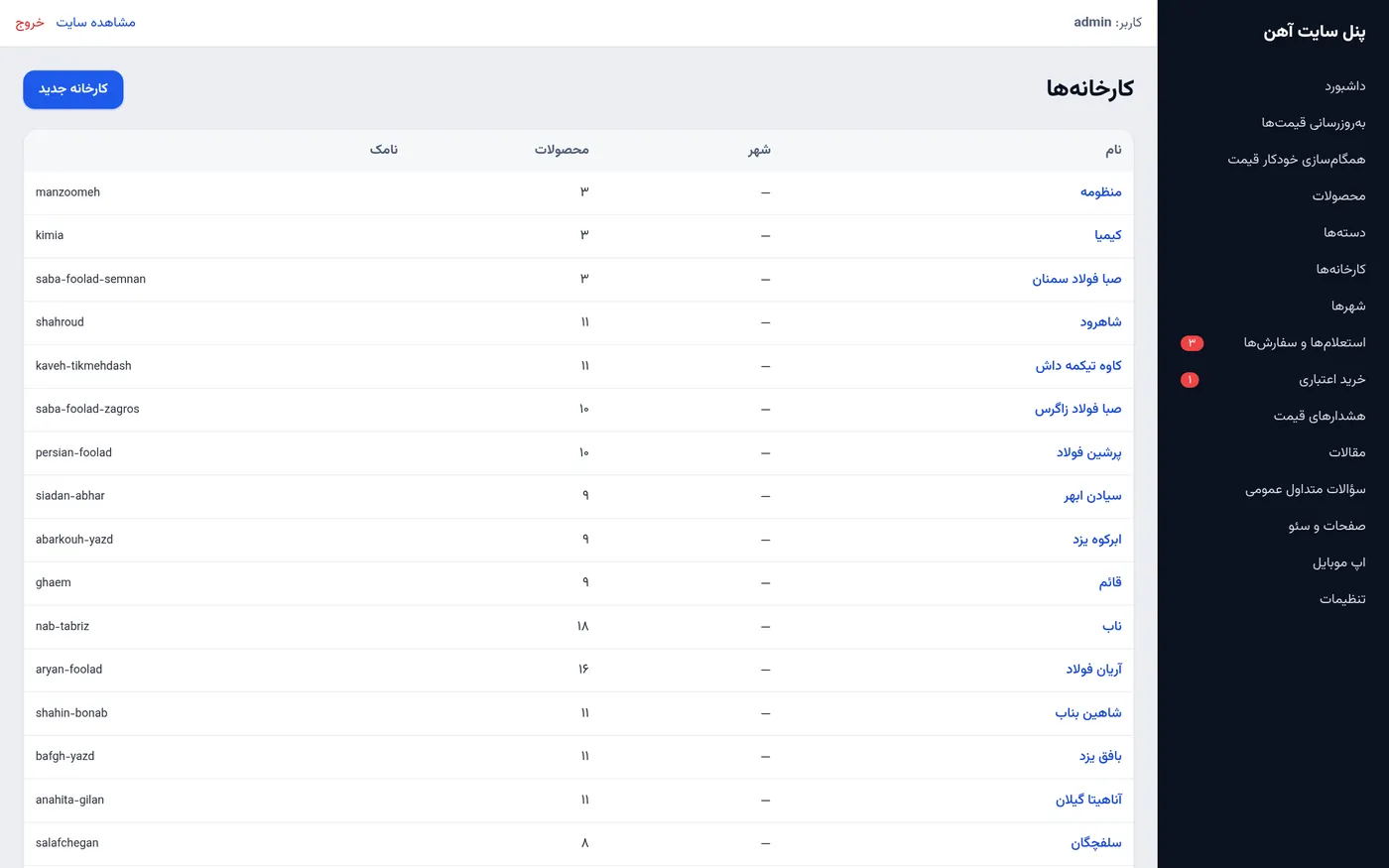This screenshot has height=868, width=1389.
Task: Select the slug text shahin-bonab
Action: [71, 713]
